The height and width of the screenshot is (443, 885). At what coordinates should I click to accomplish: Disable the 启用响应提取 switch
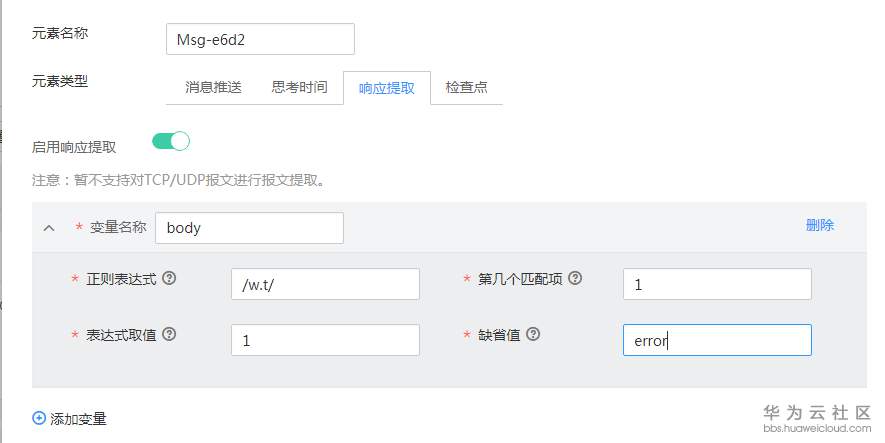tap(171, 141)
